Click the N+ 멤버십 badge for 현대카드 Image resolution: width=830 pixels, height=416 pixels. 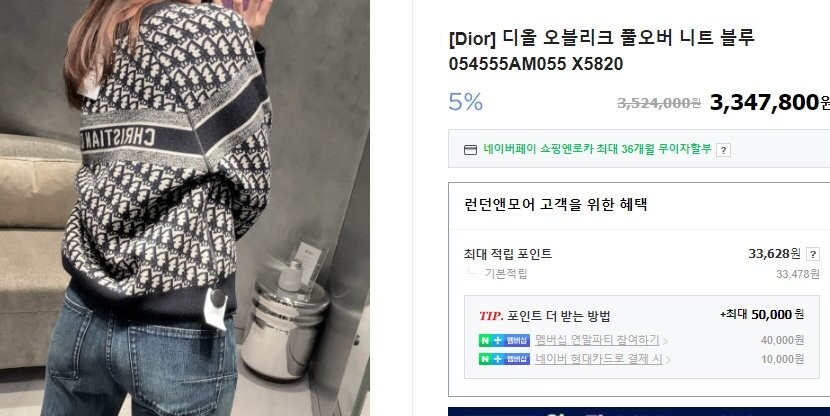coord(504,359)
